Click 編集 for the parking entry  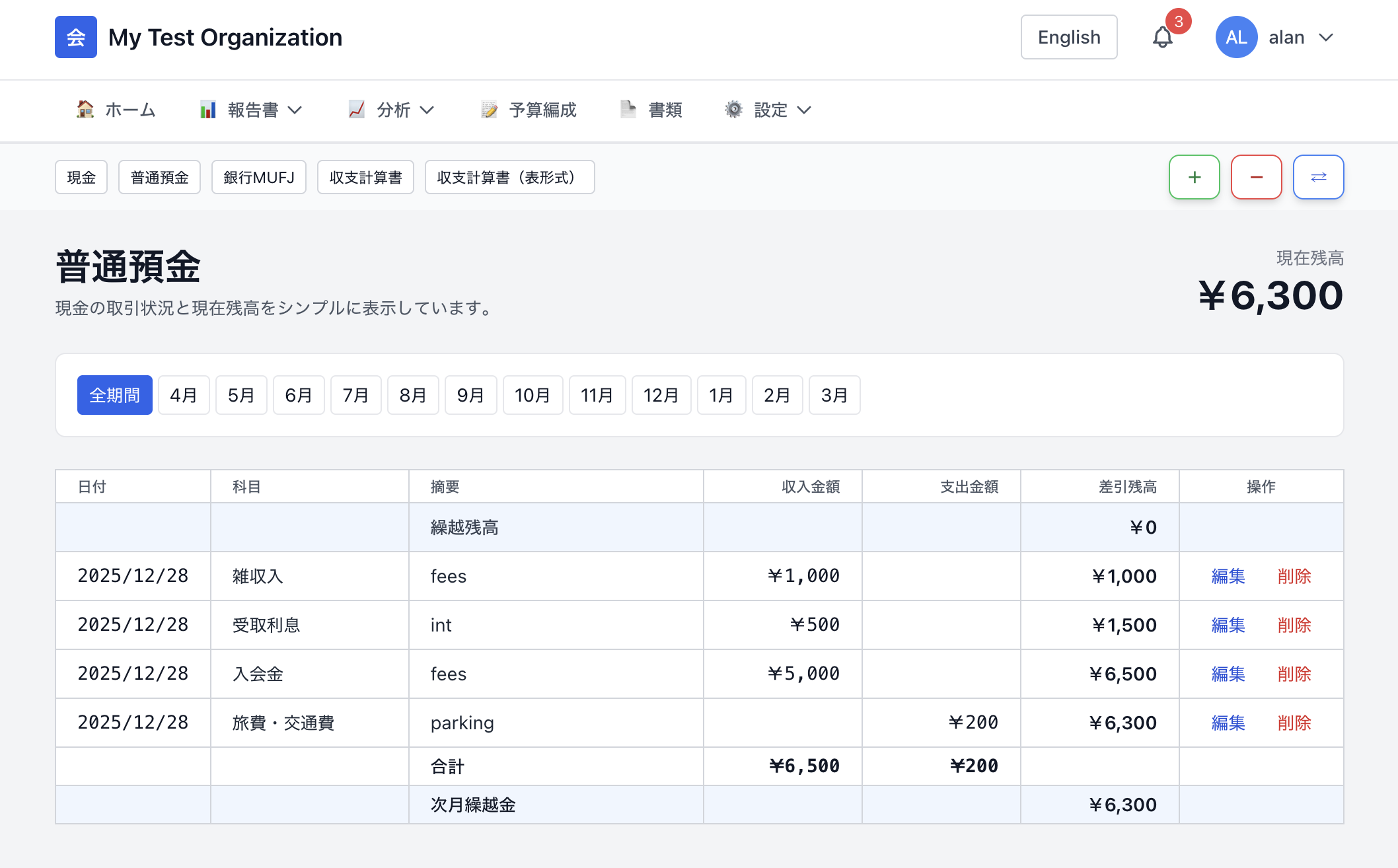(x=1228, y=723)
